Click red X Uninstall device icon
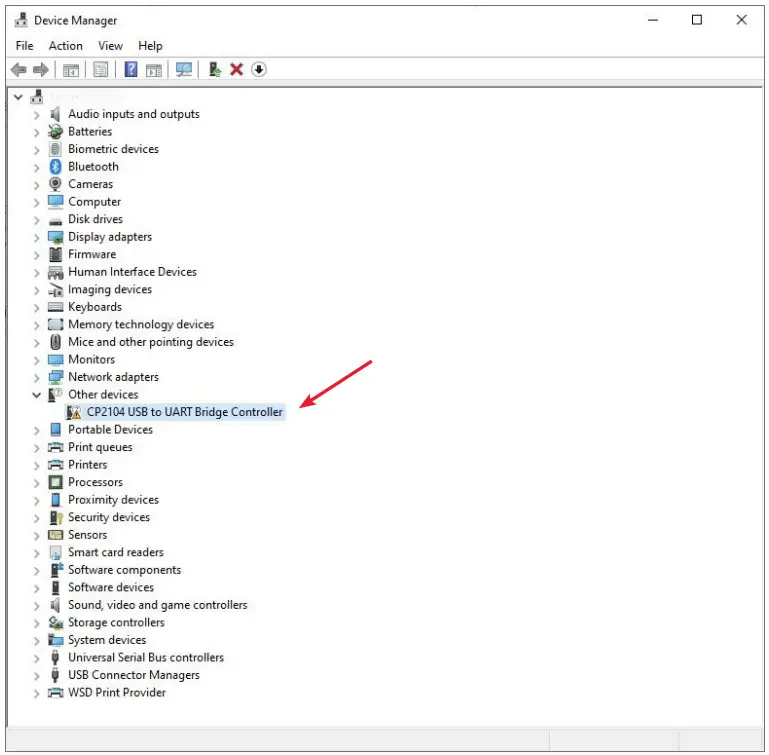This screenshot has width=769, height=755. click(x=236, y=70)
